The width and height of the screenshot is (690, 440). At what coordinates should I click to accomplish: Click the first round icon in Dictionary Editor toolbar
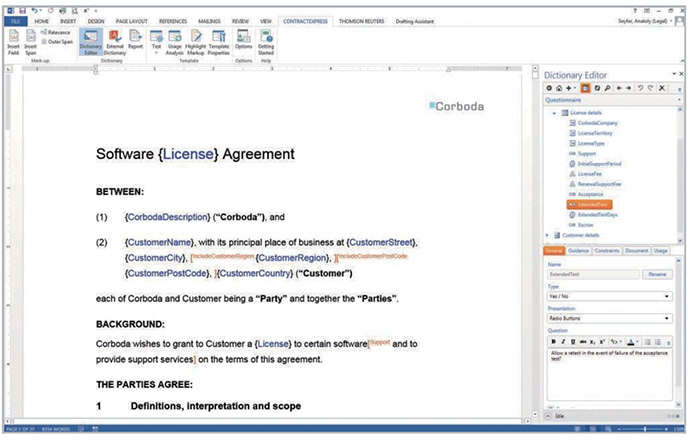[549, 88]
